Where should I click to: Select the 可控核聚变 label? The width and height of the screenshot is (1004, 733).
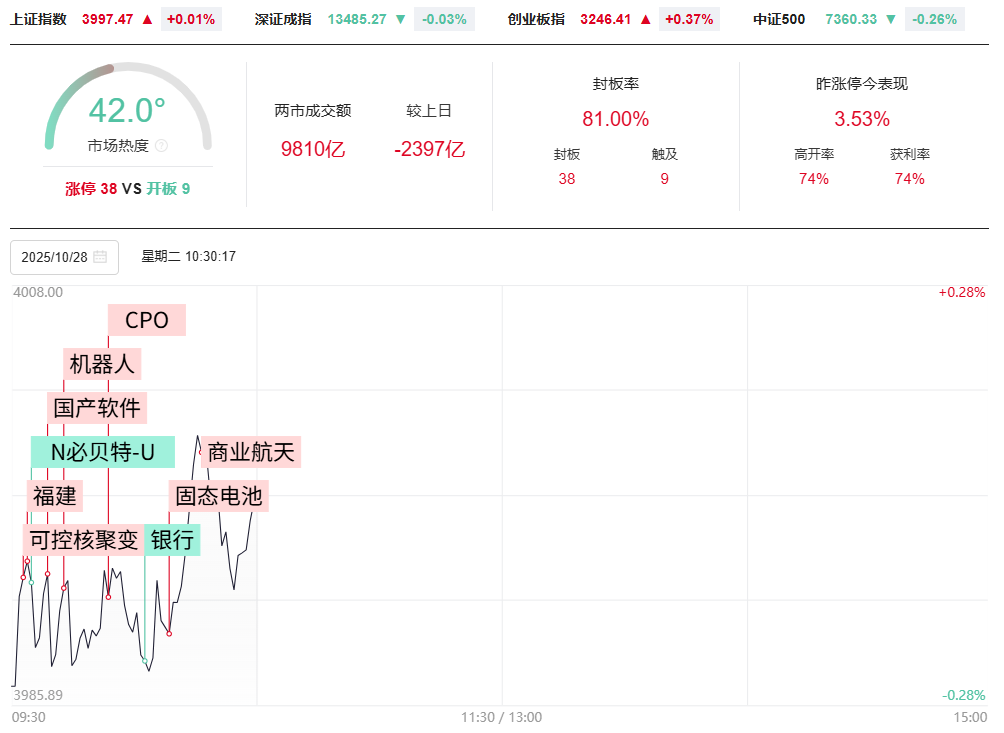[84, 540]
